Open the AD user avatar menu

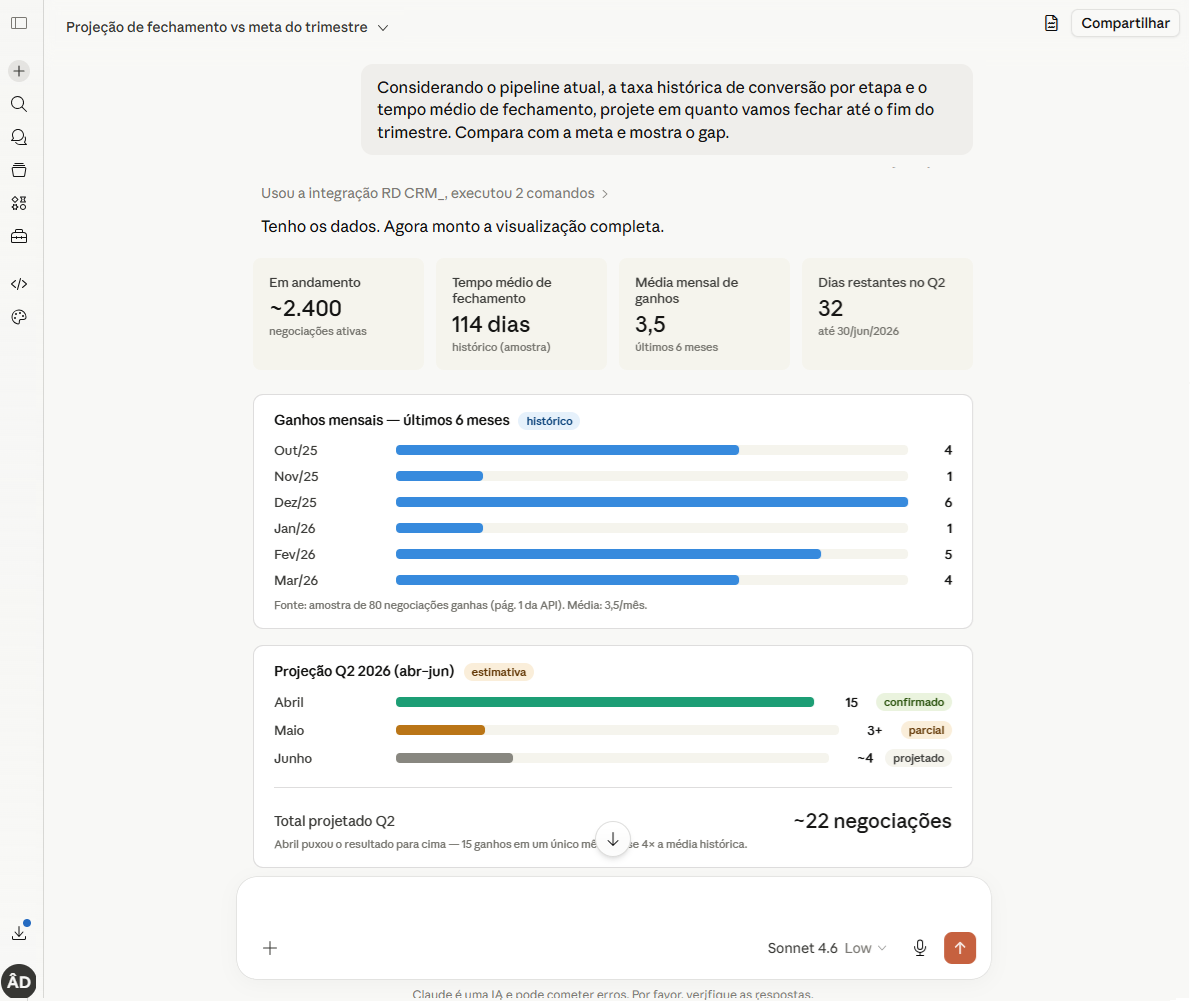19,981
